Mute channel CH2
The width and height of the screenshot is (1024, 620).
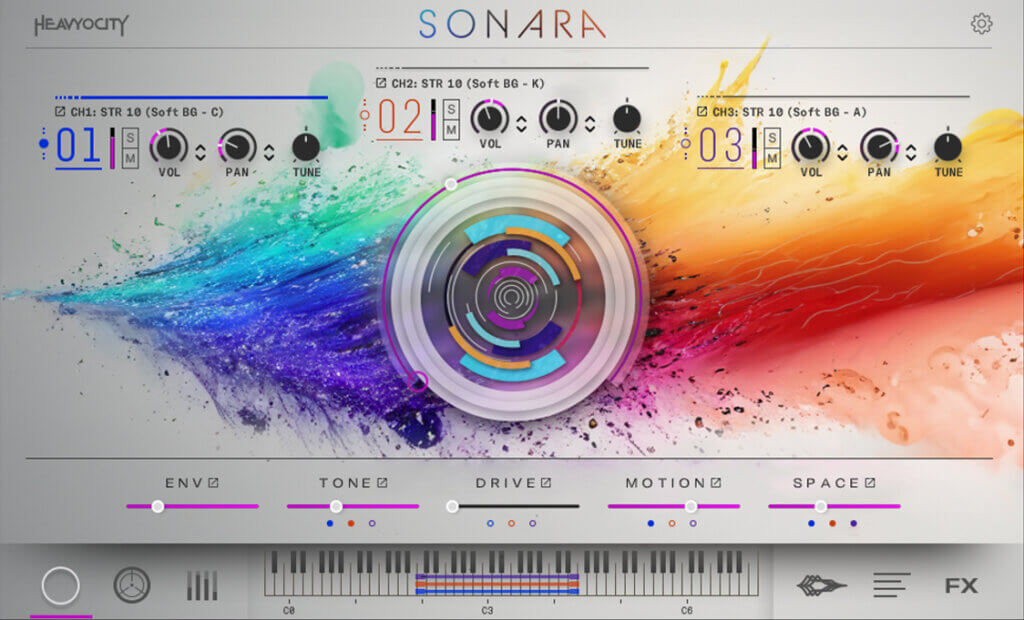coord(452,128)
